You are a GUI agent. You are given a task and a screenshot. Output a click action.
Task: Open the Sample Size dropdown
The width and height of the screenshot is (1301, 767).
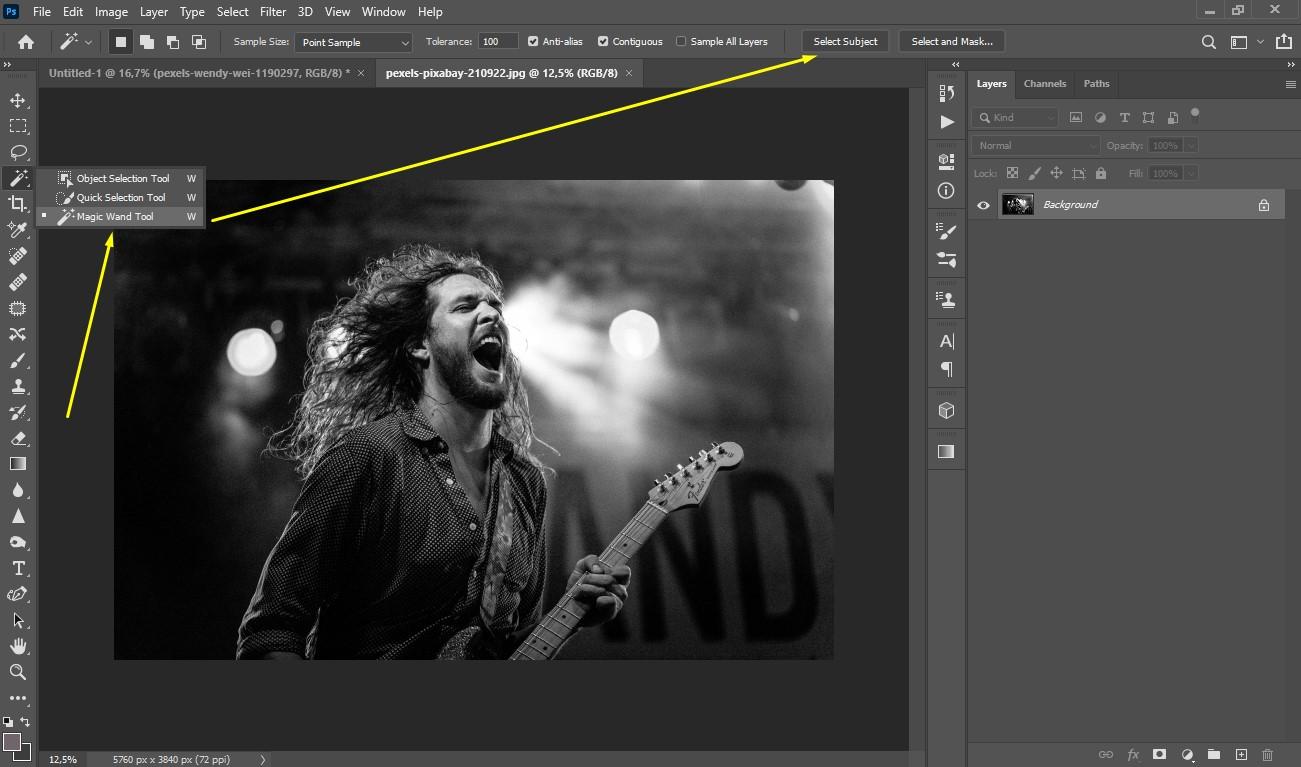pos(354,42)
